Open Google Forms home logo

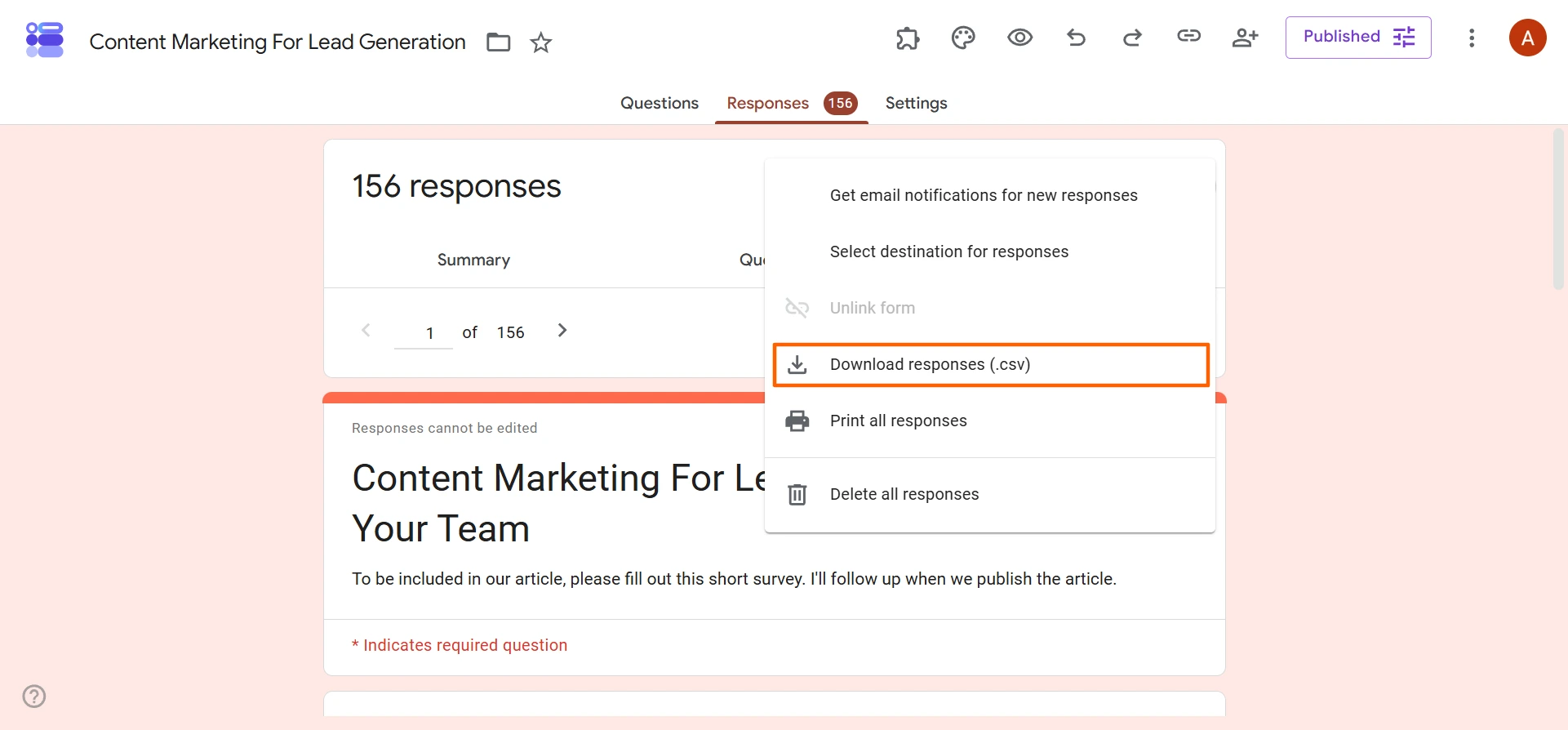tap(45, 39)
